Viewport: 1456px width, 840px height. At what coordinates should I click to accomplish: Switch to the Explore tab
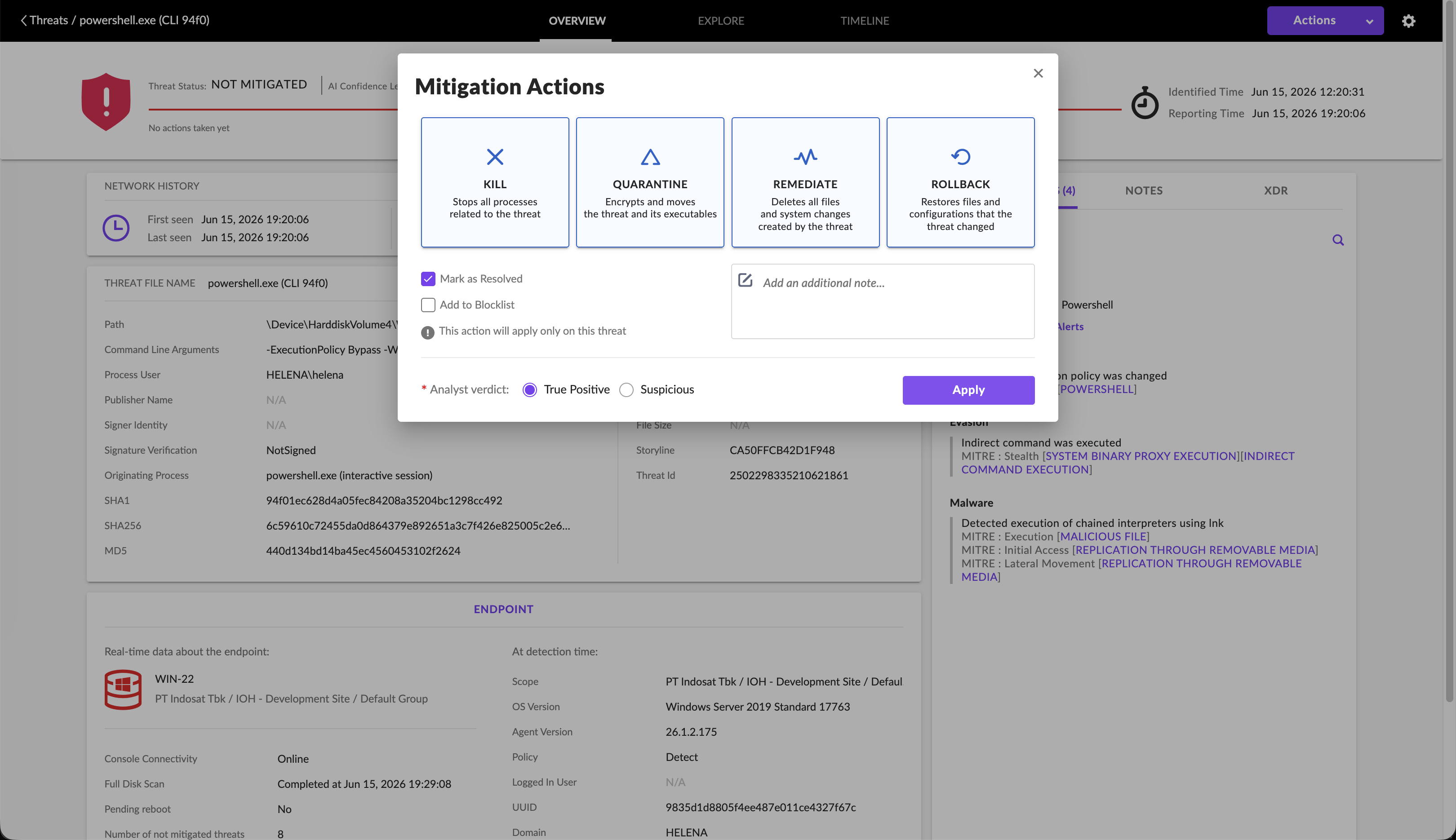click(x=721, y=21)
